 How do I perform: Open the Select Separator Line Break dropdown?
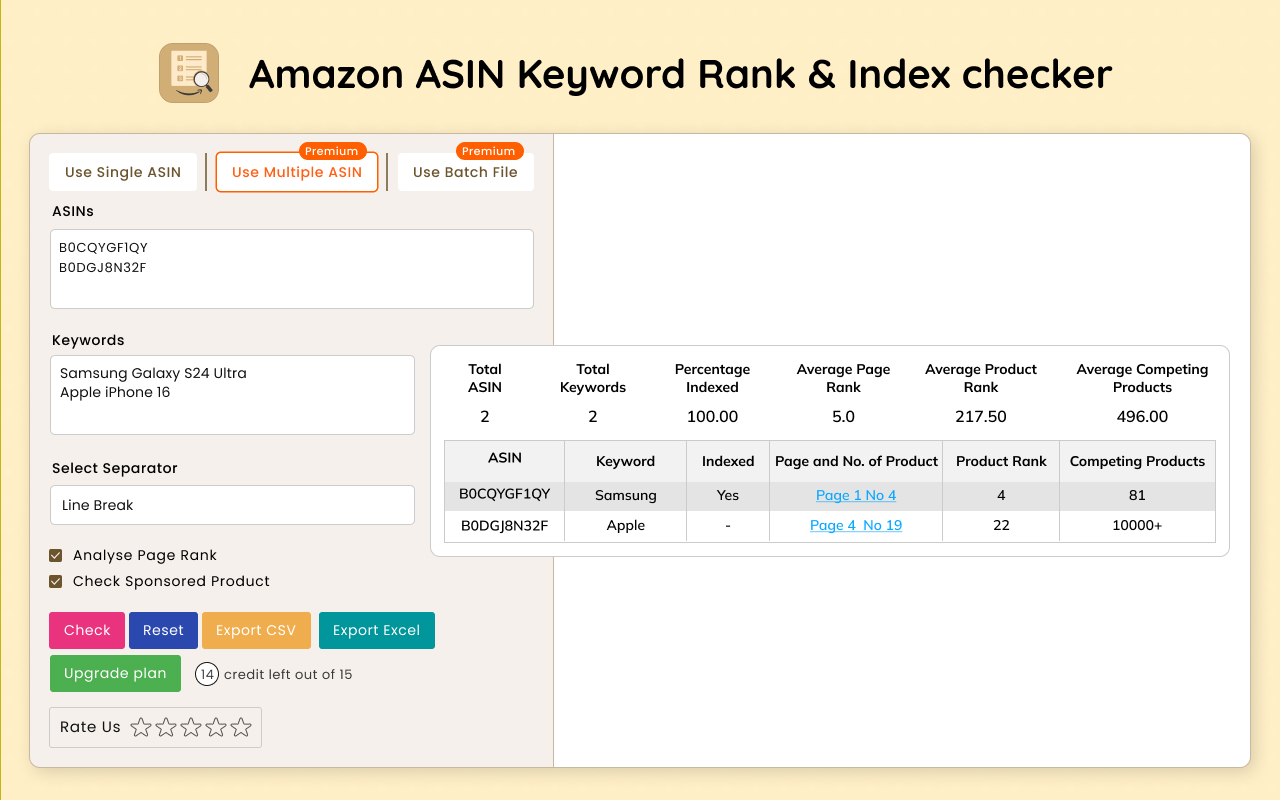click(232, 505)
